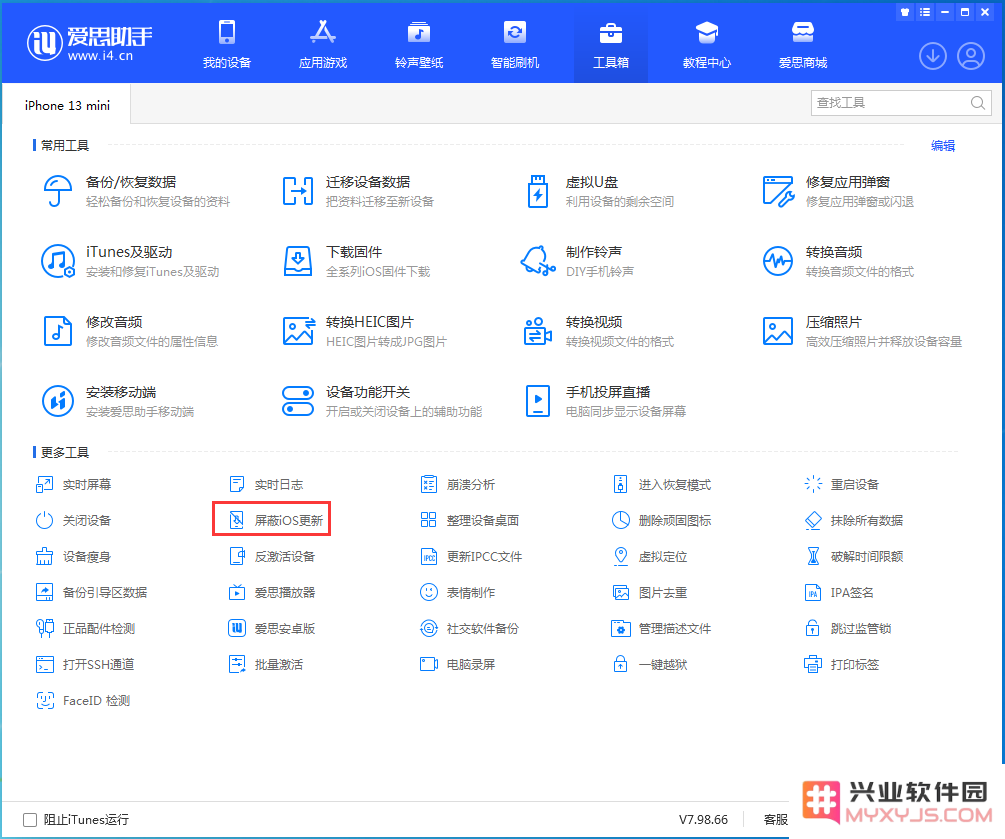Click the 打印标签 printer icon
The width and height of the screenshot is (1005, 839).
coord(813,664)
